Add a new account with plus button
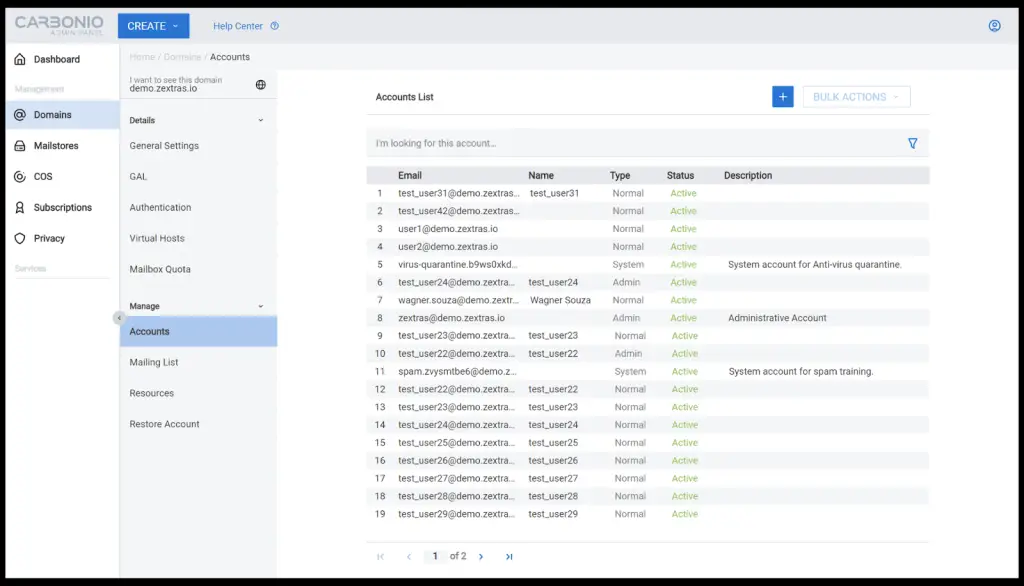Viewport: 1024px width, 586px height. point(782,97)
